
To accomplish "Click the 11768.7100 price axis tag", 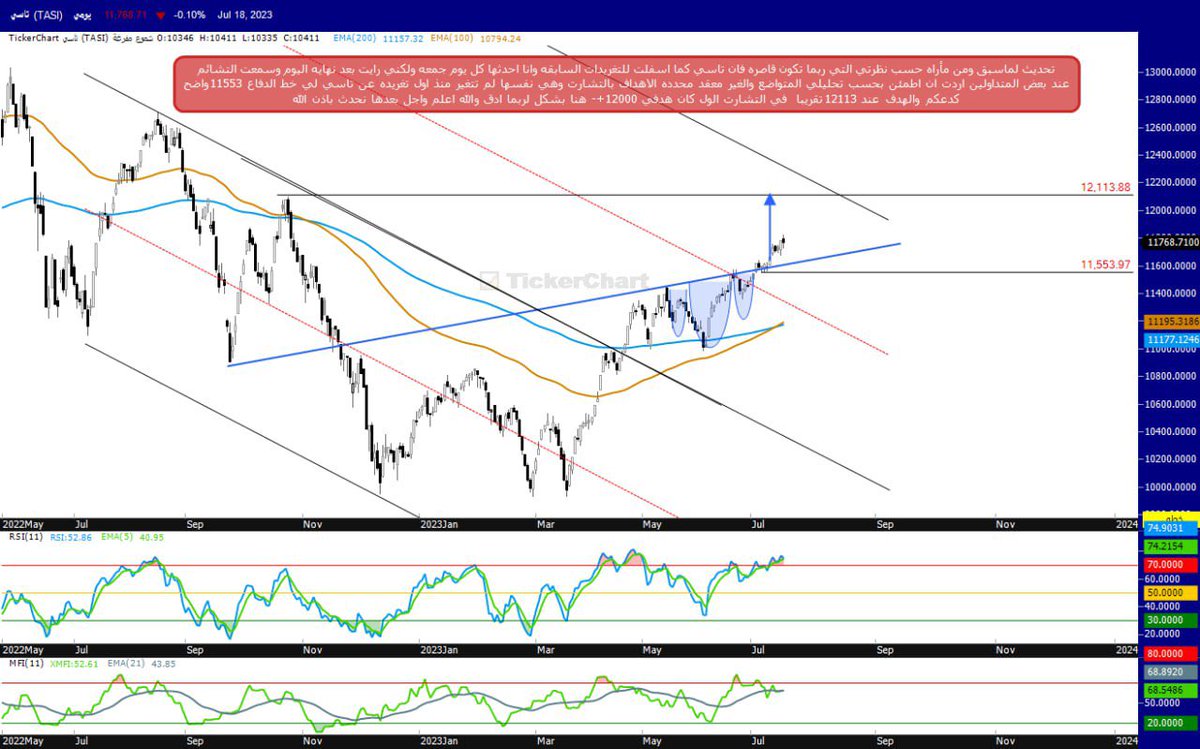I will point(1169,242).
